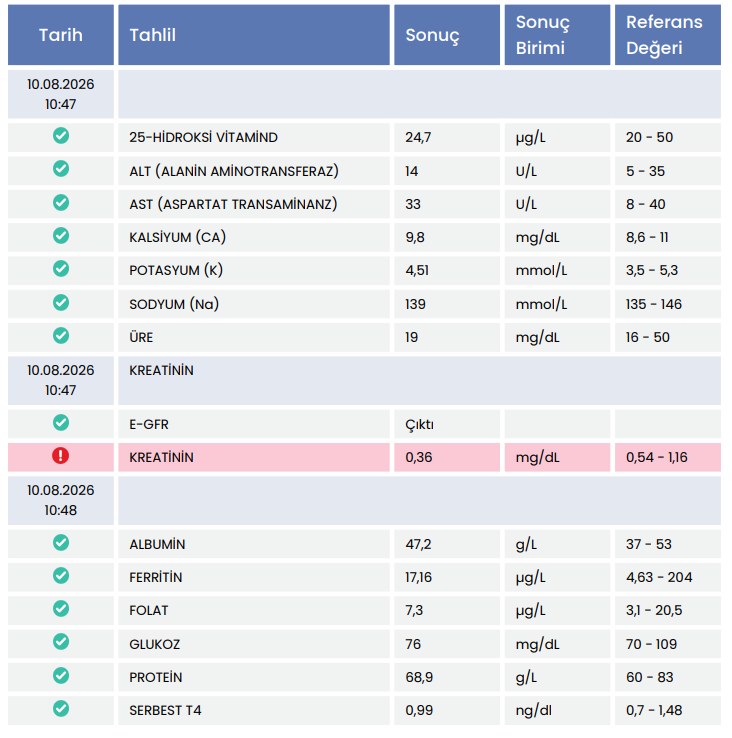Click the Çıktı result for E-GFR

(419, 425)
